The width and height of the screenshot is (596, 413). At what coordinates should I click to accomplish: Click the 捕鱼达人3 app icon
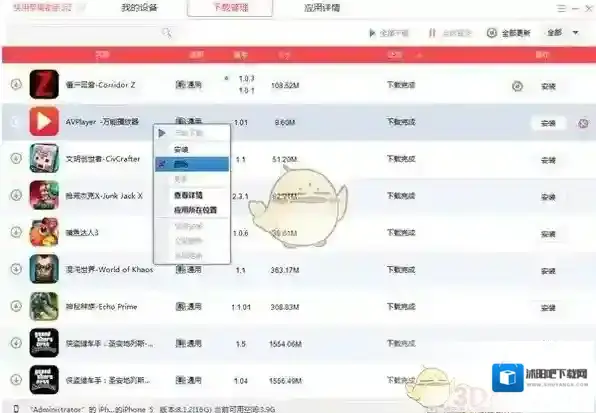tap(44, 232)
